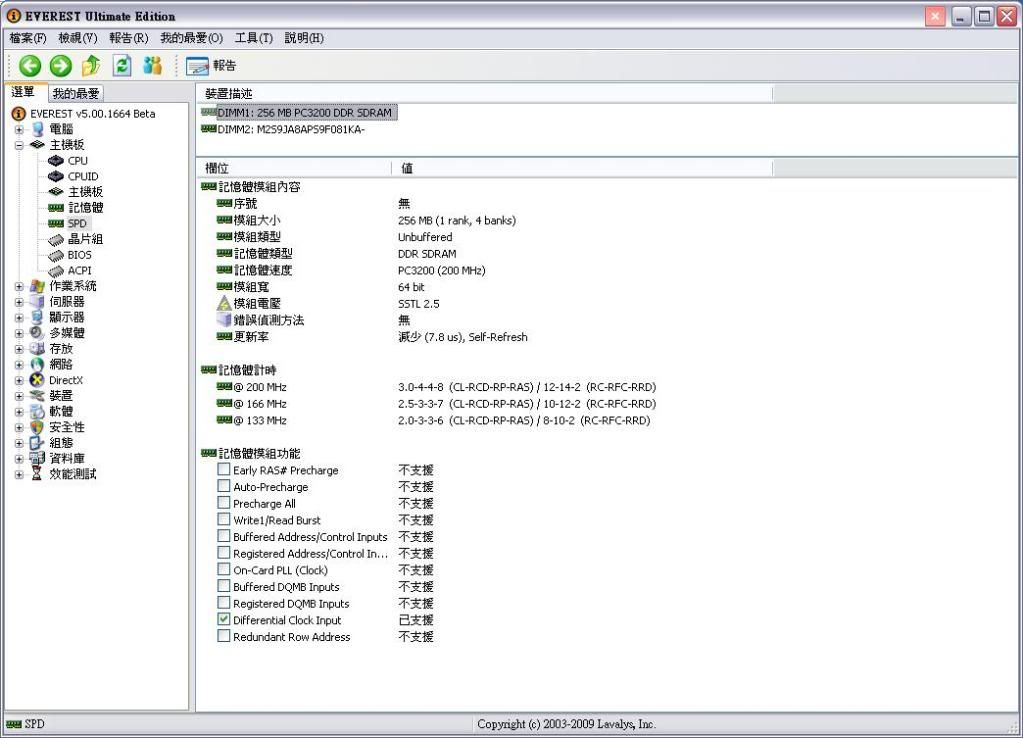The width and height of the screenshot is (1023, 738).
Task: Click the 網路 network globe icon
Action: [37, 364]
